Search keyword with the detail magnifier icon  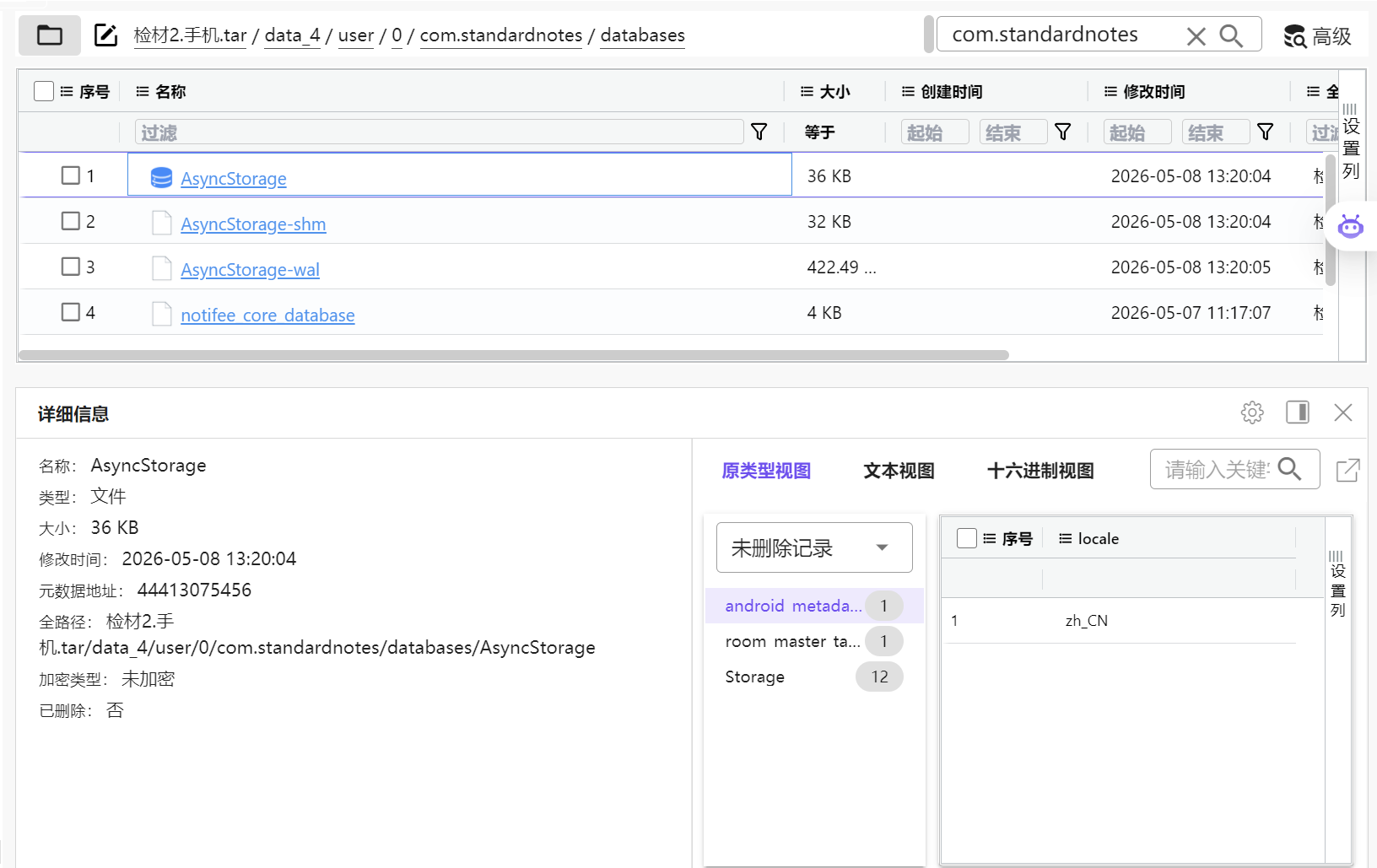pyautogui.click(x=1289, y=469)
